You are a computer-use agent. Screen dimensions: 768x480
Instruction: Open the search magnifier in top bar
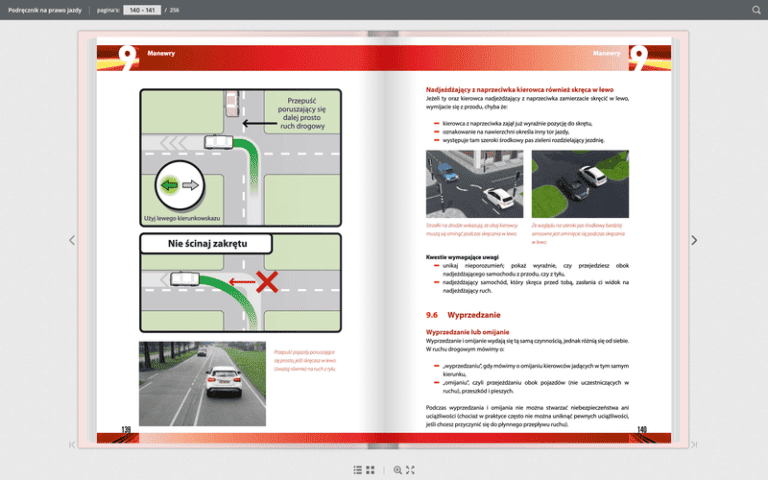point(757,10)
